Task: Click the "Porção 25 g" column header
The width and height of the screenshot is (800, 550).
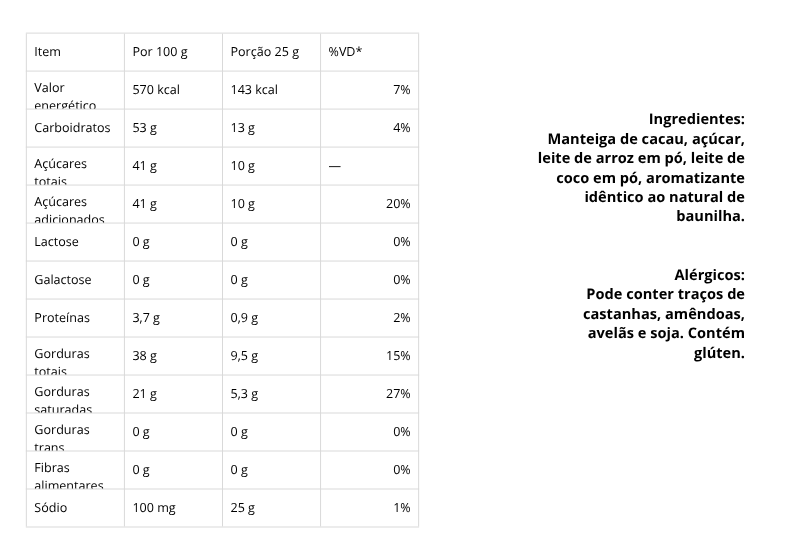Action: tap(265, 52)
